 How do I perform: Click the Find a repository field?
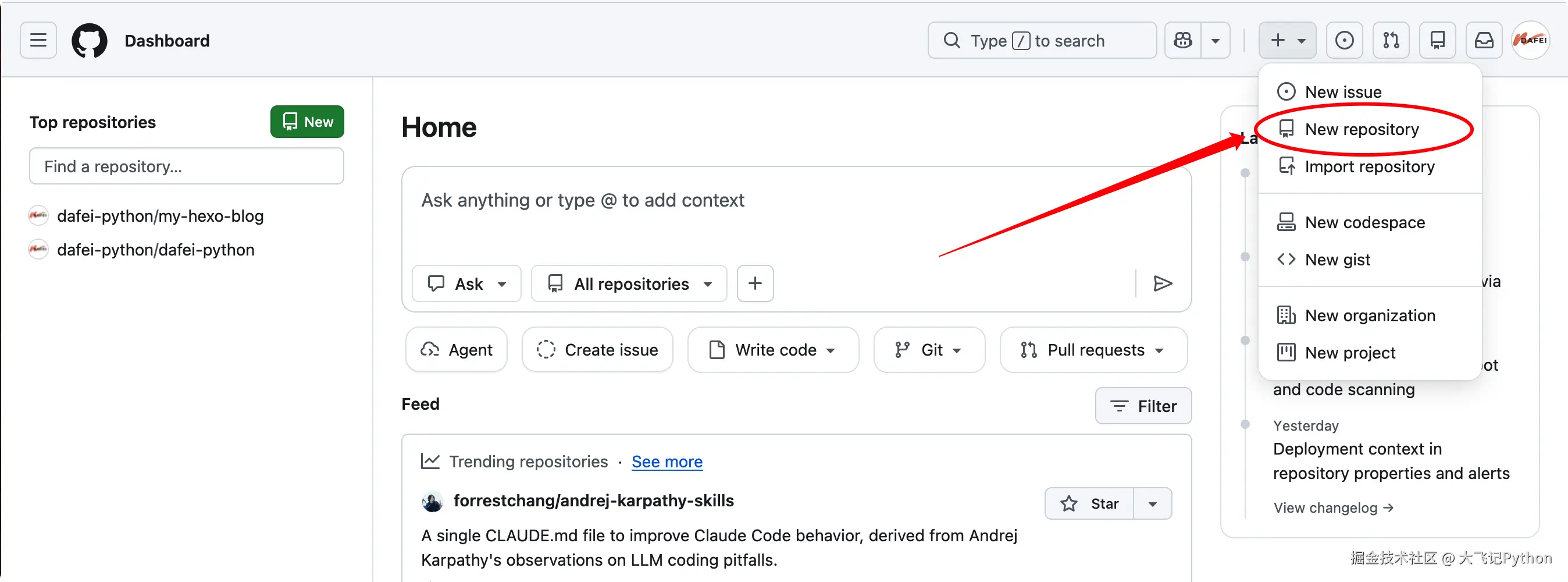click(186, 166)
